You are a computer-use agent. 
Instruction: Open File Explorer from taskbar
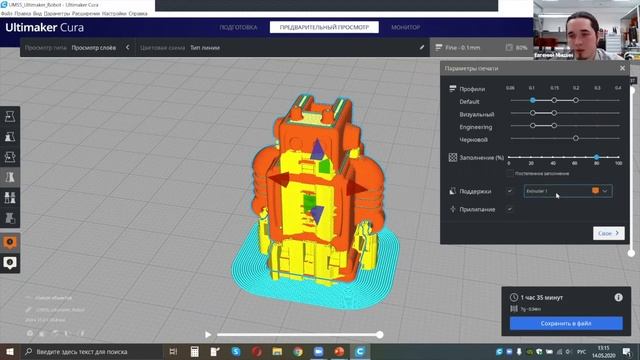(x=277, y=351)
